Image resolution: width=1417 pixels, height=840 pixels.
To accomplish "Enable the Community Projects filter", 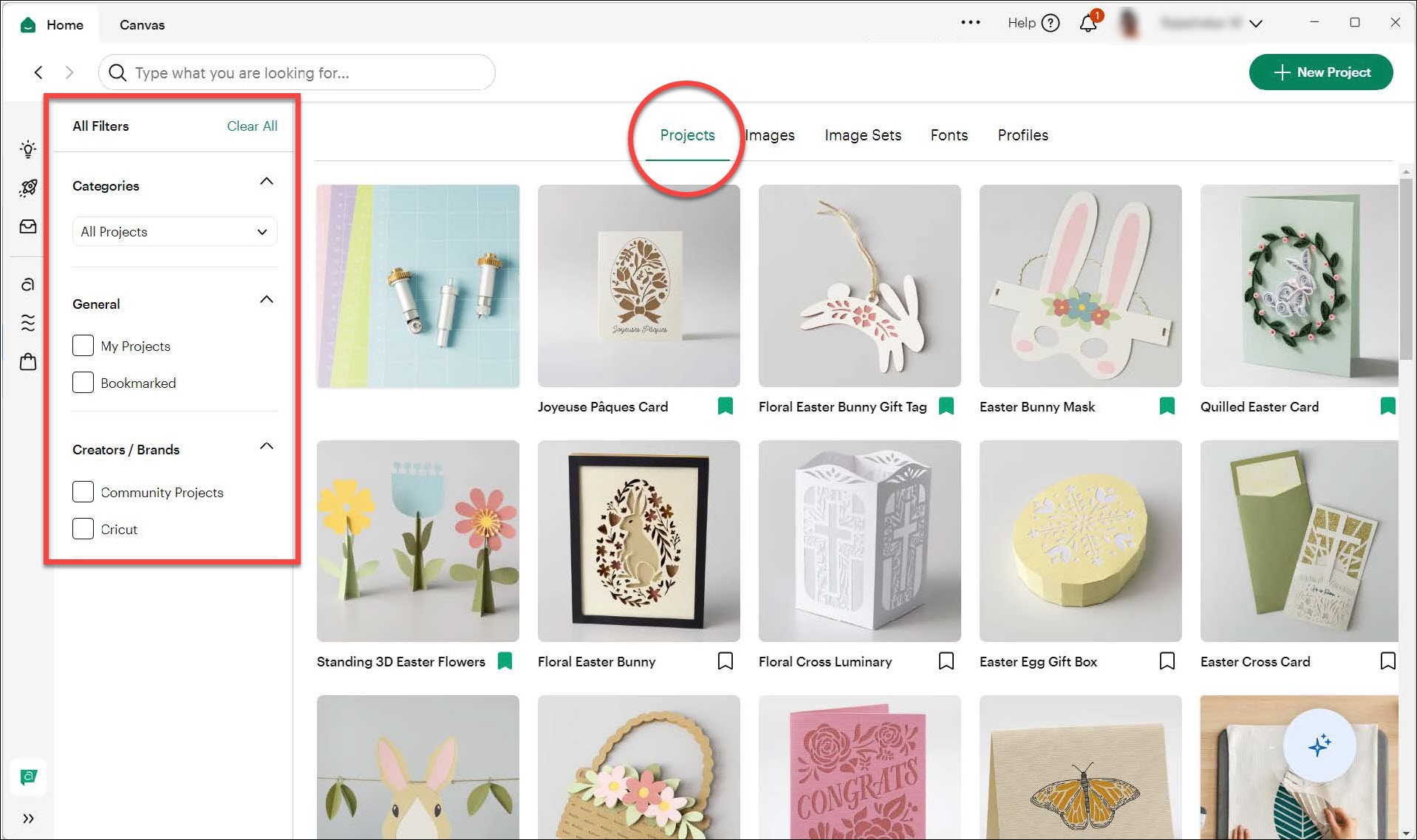I will click(x=83, y=491).
